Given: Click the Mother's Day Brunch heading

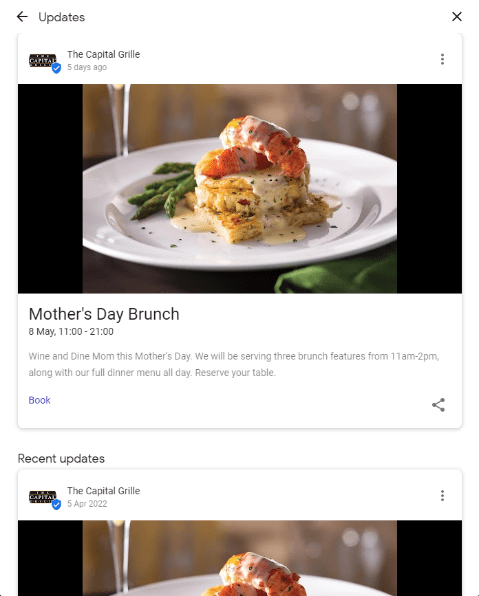Looking at the screenshot, I should tap(104, 314).
